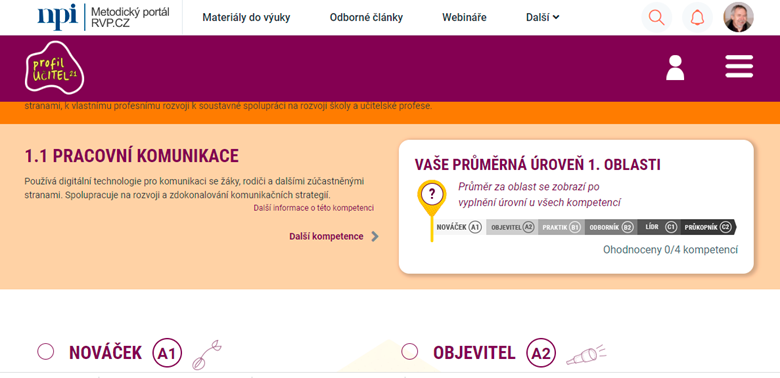The height and width of the screenshot is (378, 780).
Task: Click the Praktik B1 level segment
Action: tap(561, 227)
